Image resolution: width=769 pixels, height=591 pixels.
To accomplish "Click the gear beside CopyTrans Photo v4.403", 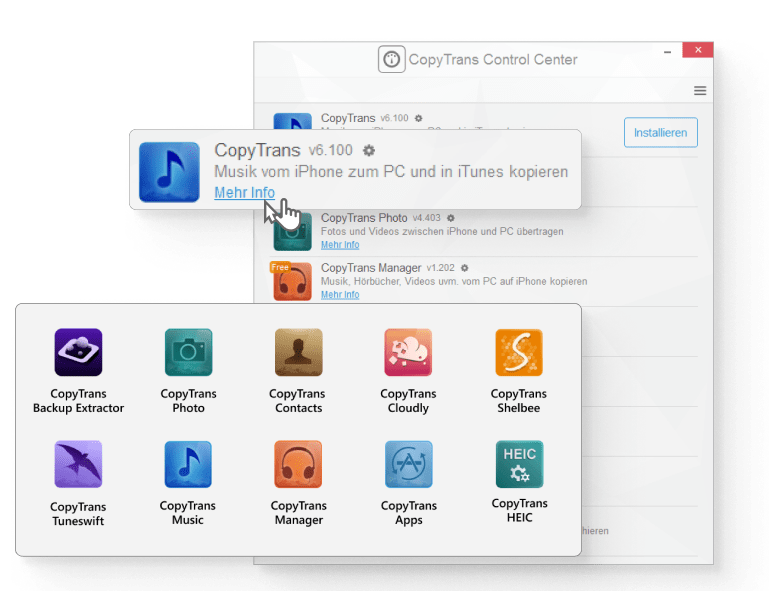I will [x=451, y=218].
